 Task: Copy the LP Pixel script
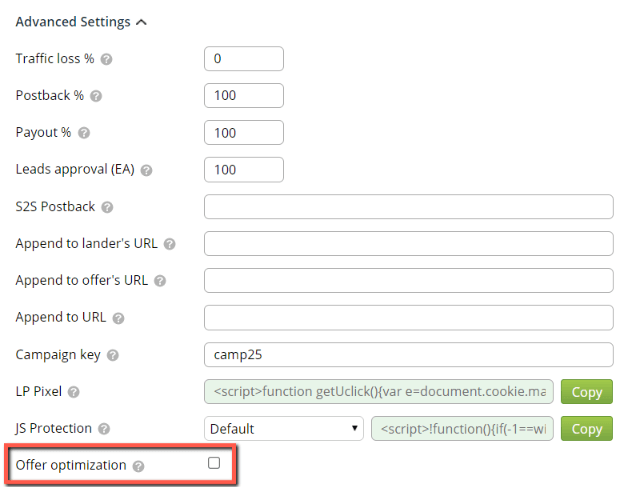(x=586, y=391)
